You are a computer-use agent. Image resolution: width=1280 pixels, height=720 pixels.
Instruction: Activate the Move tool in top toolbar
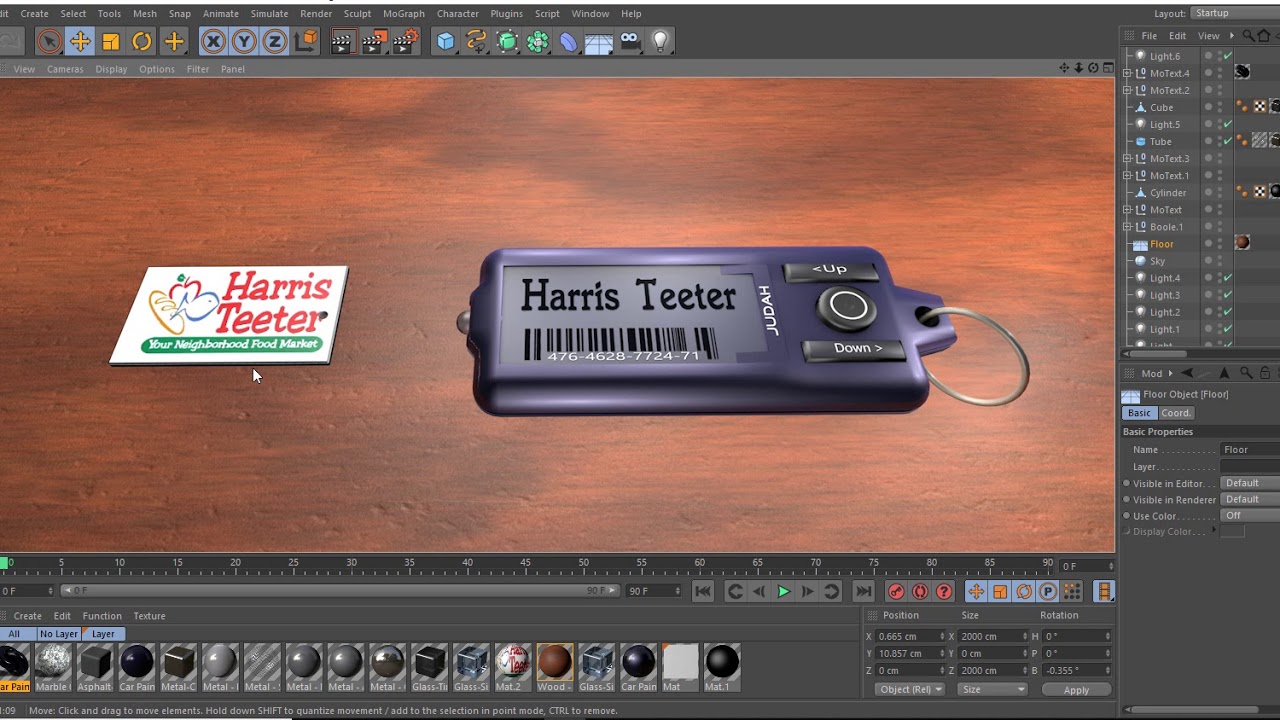(x=80, y=41)
